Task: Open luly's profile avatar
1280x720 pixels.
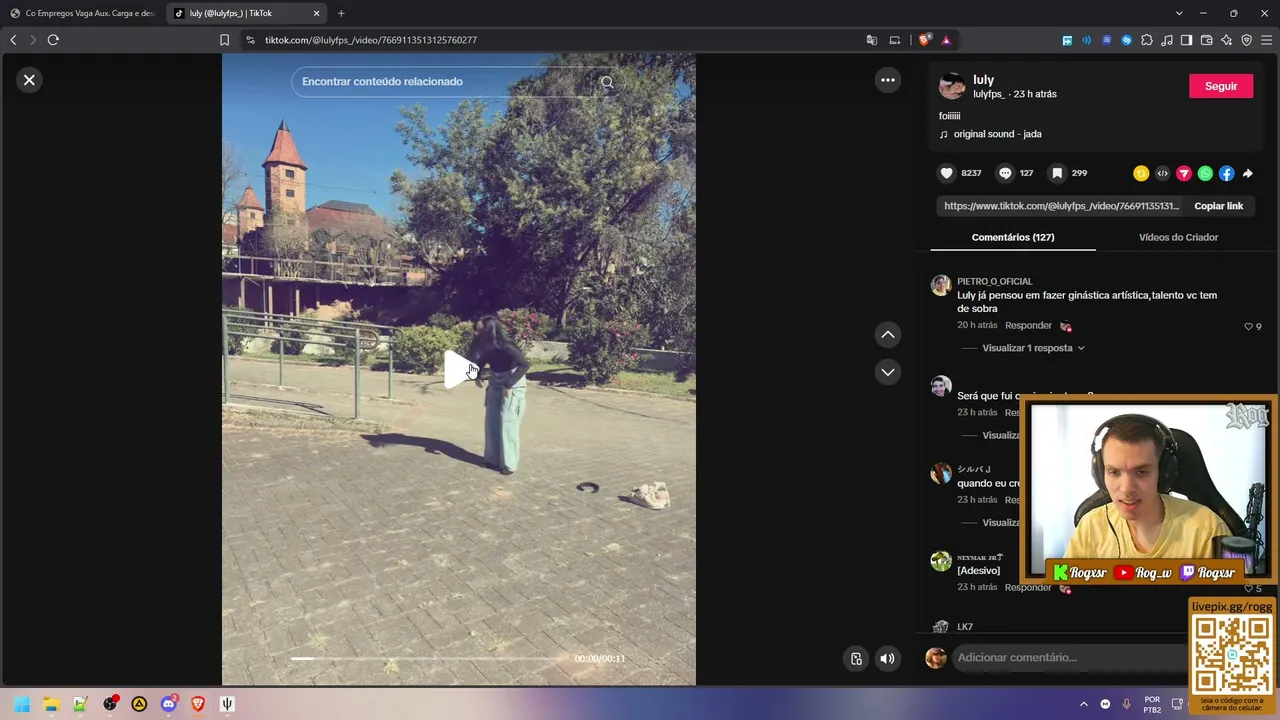Action: tap(952, 86)
